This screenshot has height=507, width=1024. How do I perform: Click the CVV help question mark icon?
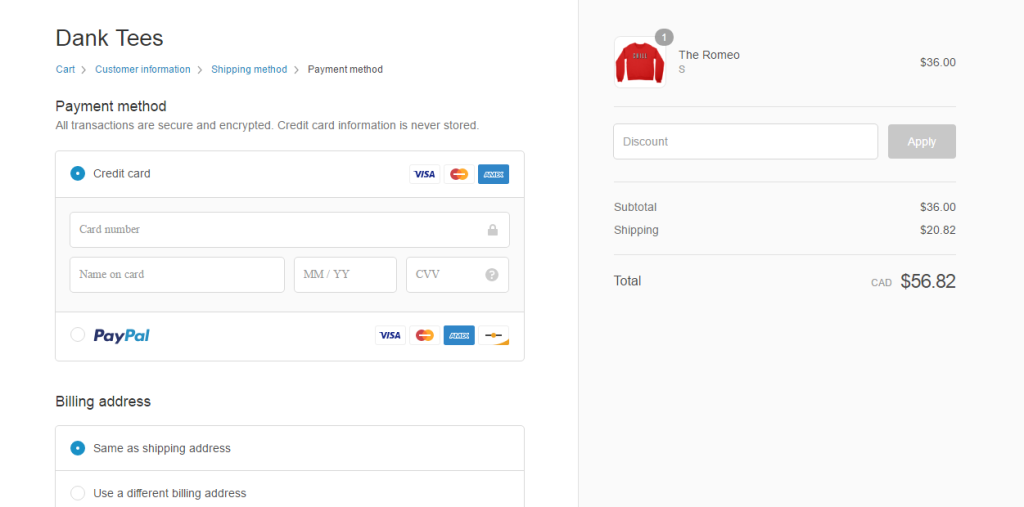click(492, 274)
